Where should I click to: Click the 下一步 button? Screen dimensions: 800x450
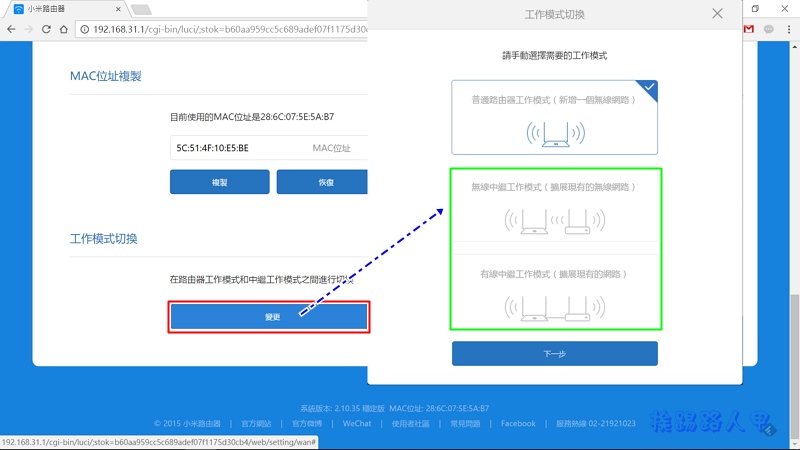(555, 354)
